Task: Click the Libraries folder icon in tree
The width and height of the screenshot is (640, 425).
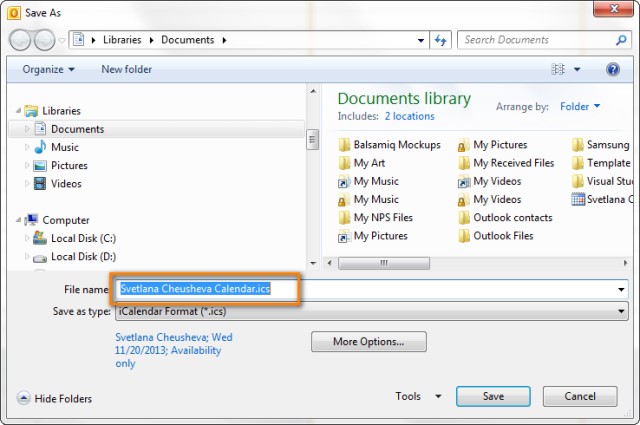Action: point(31,111)
